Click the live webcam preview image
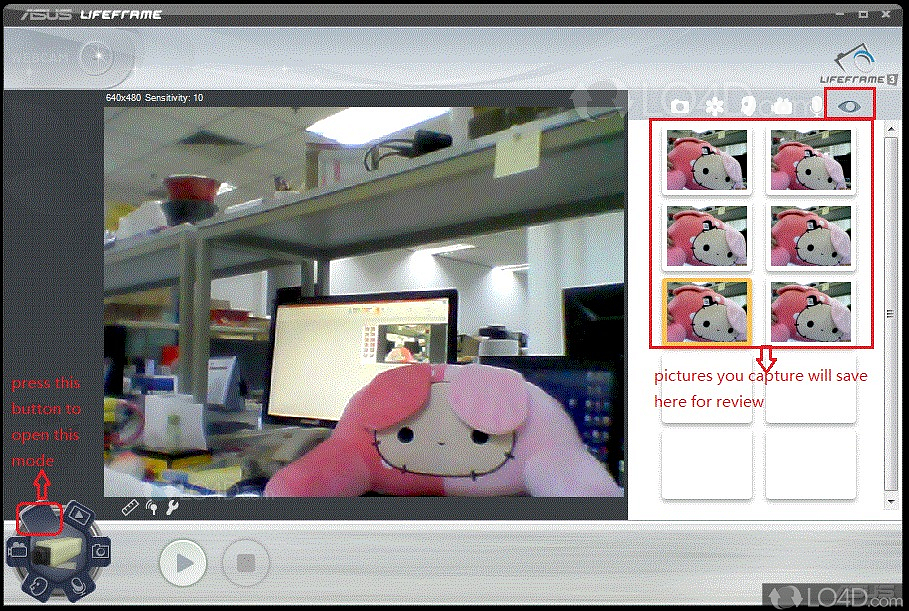The height and width of the screenshot is (611, 909). tap(364, 301)
